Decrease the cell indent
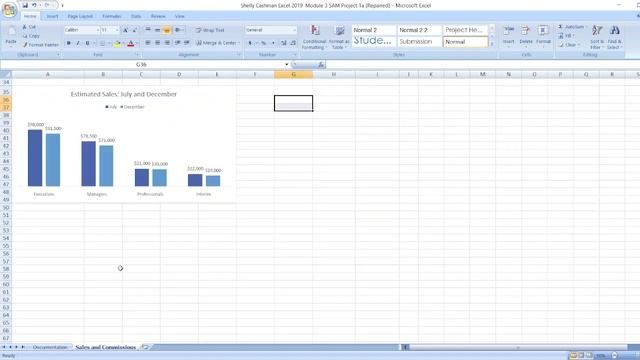640x360 pixels. (x=178, y=43)
